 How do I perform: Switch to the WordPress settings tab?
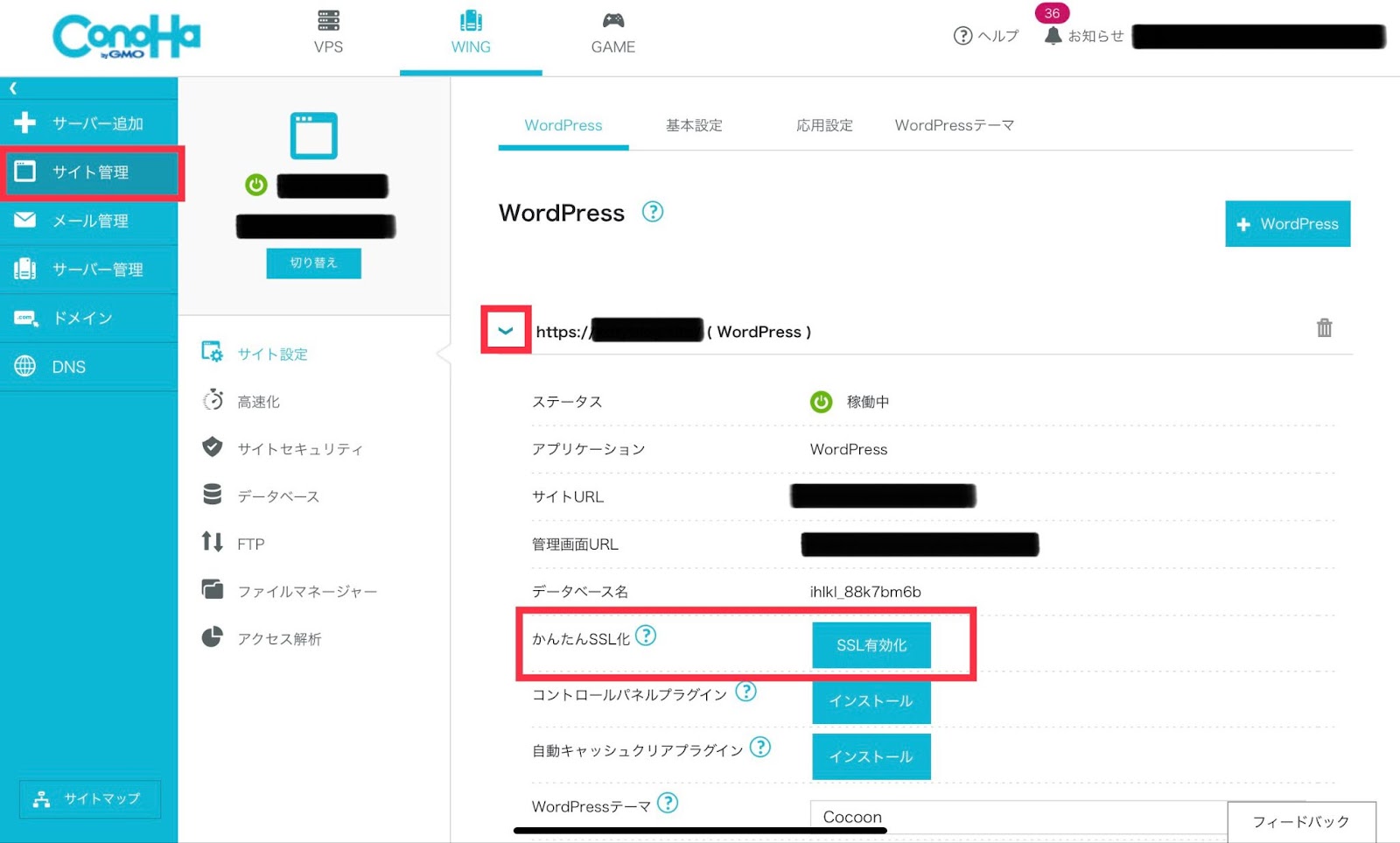tap(563, 125)
